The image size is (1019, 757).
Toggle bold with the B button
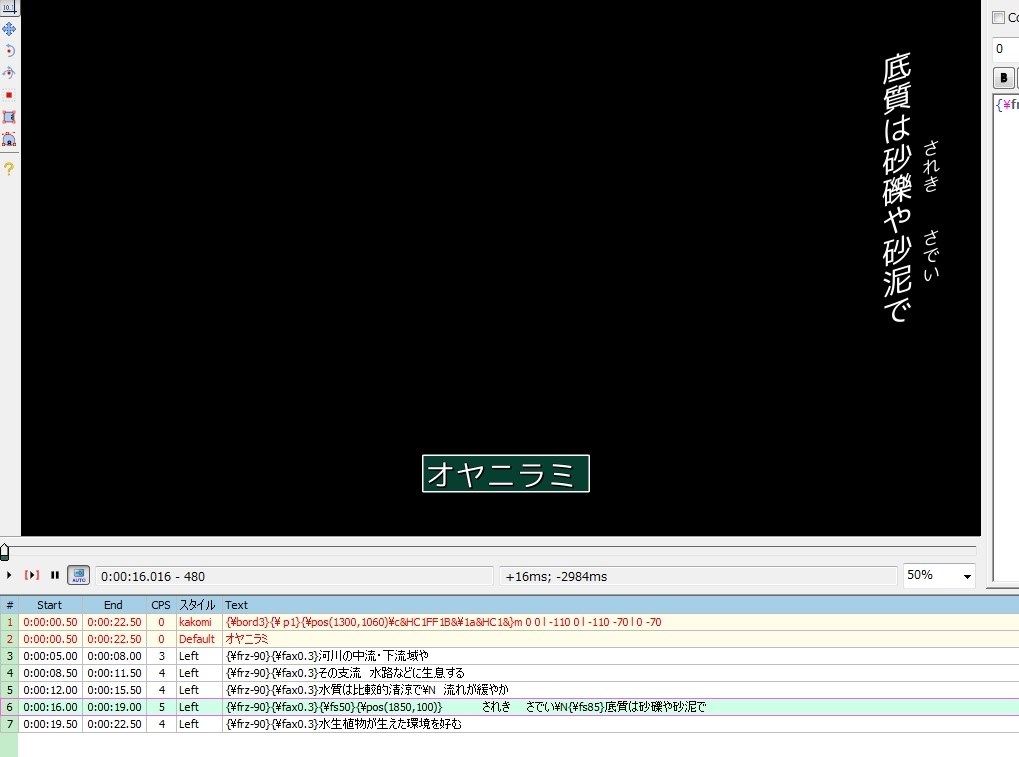click(1003, 78)
